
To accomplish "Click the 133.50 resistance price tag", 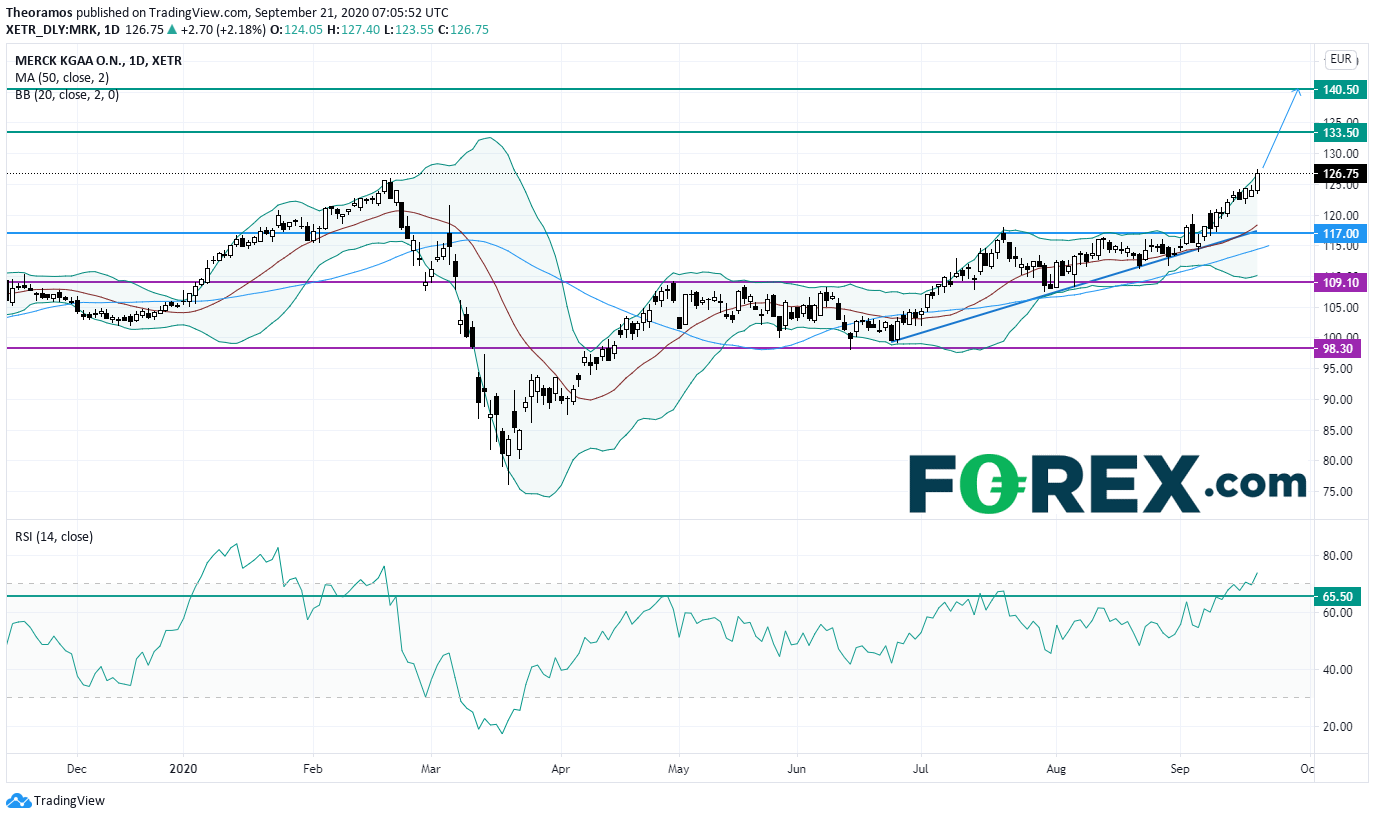I will coord(1340,132).
